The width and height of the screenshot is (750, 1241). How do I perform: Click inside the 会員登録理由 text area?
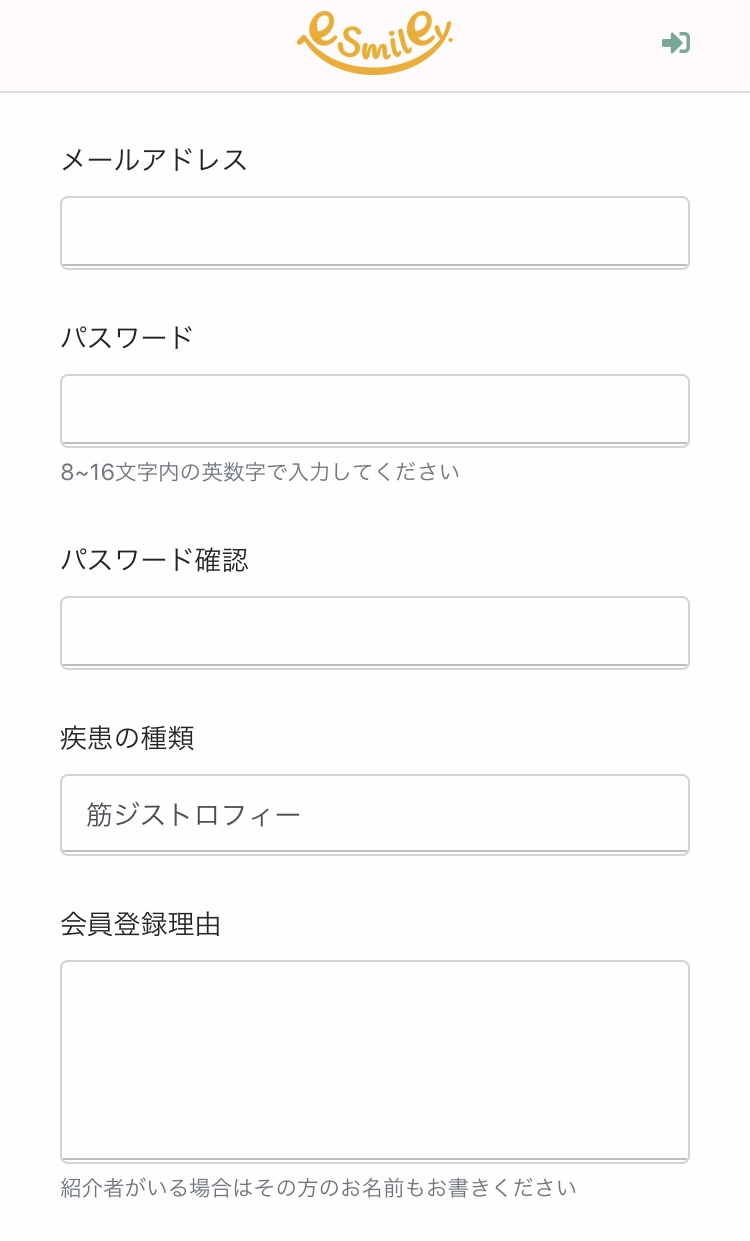pyautogui.click(x=375, y=1060)
